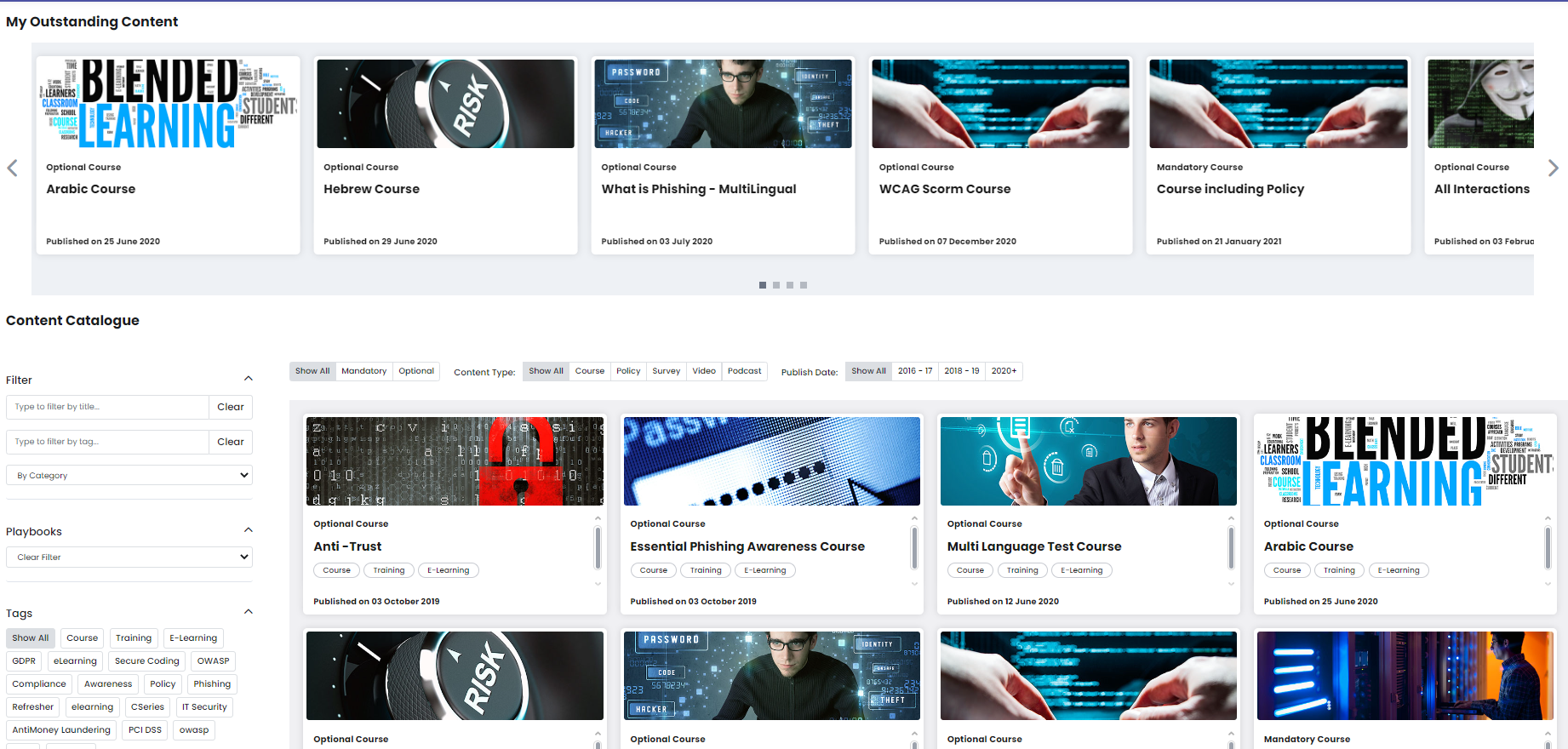Open the Anti-Trust catalogue thumbnail

pos(455,461)
